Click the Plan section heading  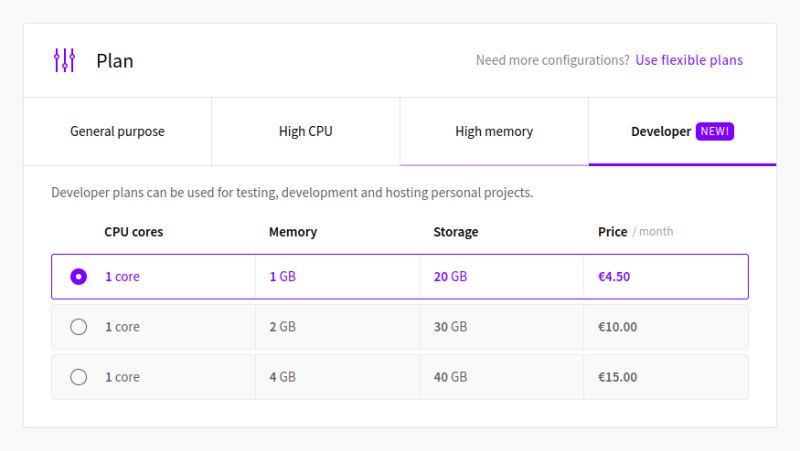tap(115, 60)
